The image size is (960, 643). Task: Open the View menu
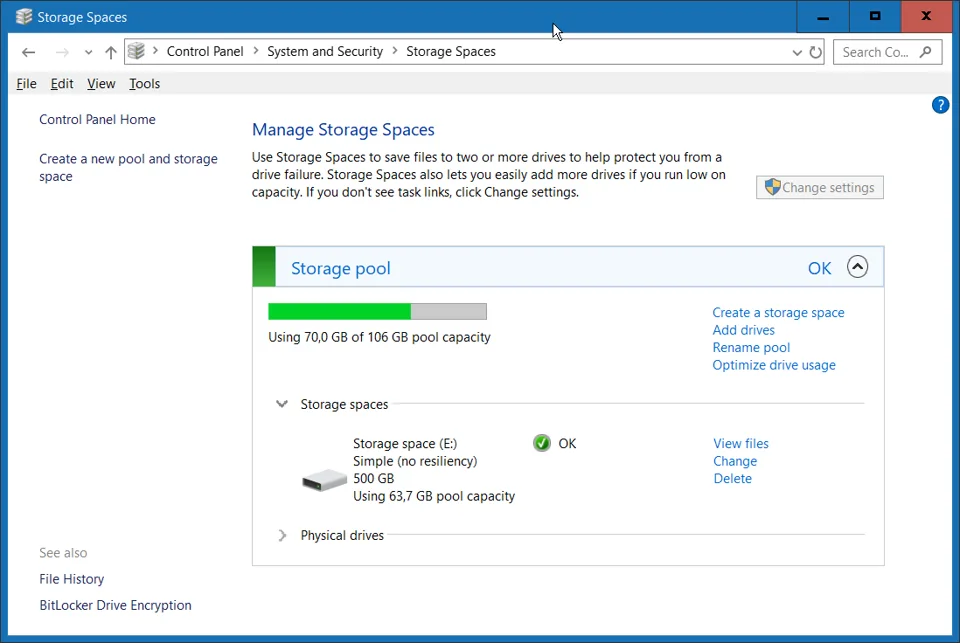click(101, 84)
